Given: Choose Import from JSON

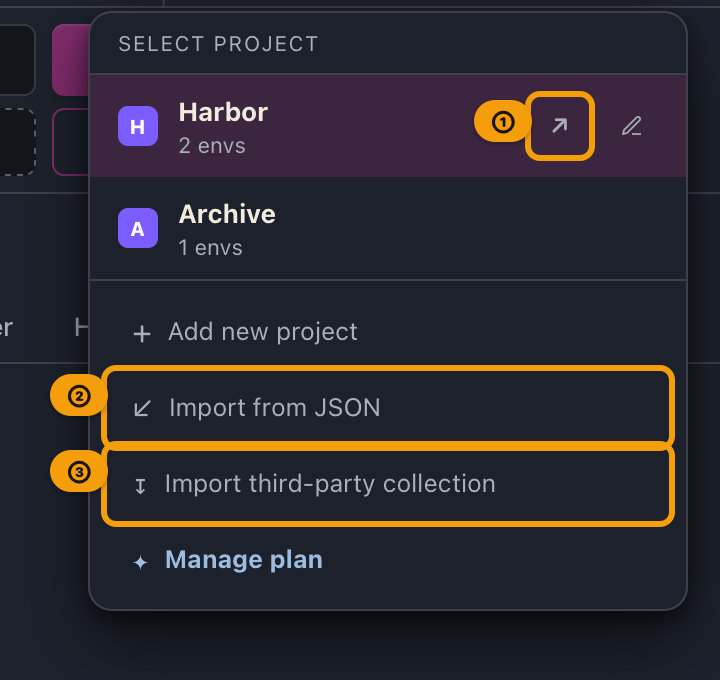Looking at the screenshot, I should point(388,408).
